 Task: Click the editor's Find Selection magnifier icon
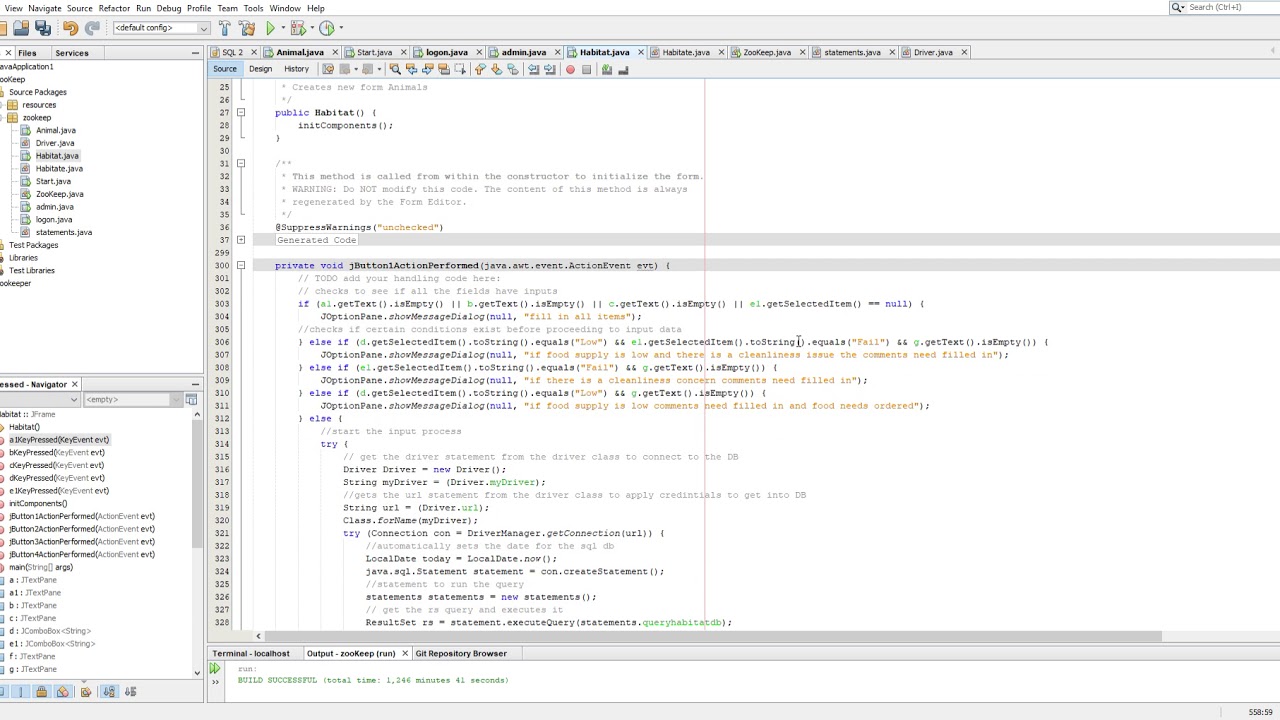pos(394,69)
